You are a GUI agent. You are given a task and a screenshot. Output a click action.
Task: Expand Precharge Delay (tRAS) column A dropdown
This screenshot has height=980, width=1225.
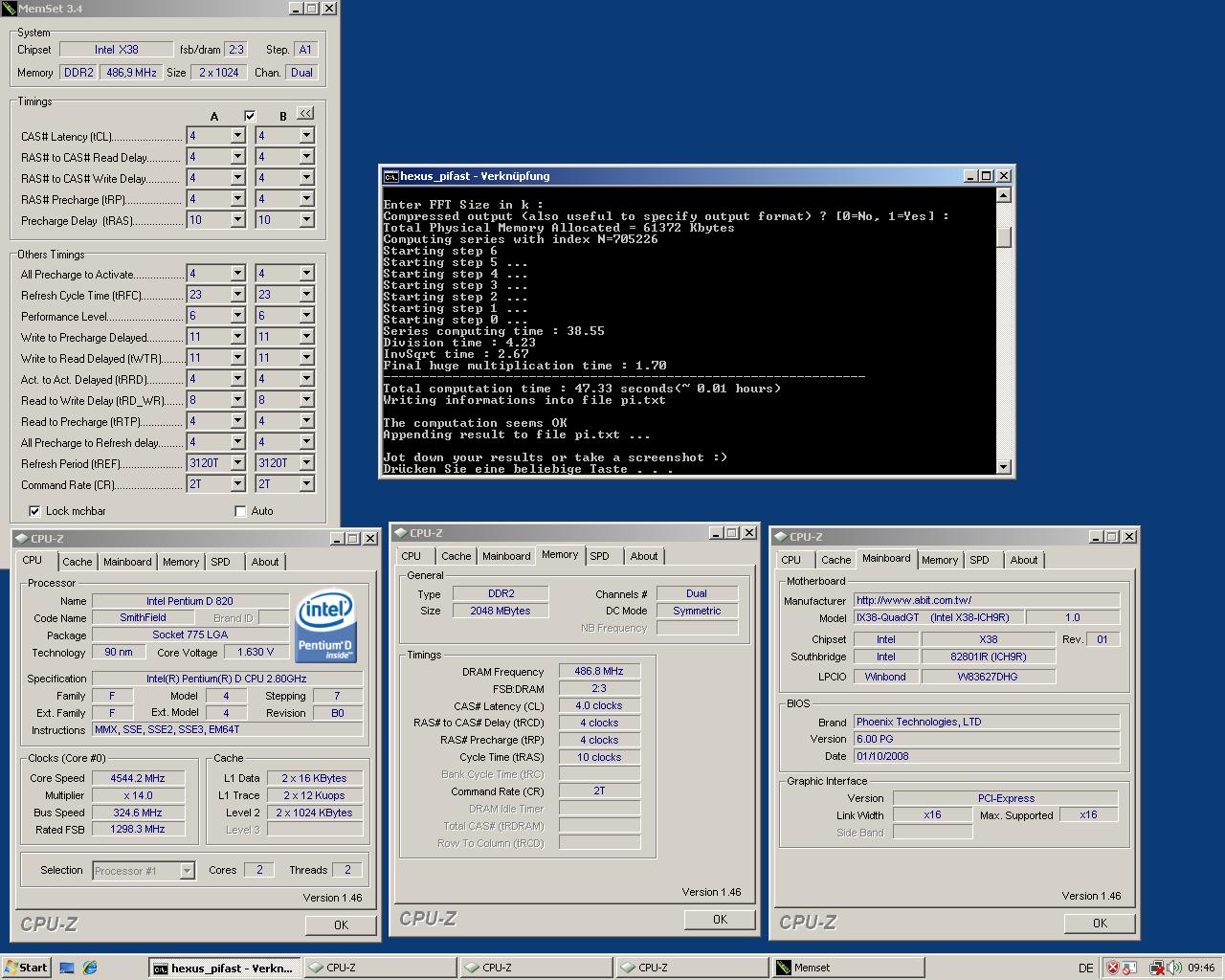[x=237, y=220]
